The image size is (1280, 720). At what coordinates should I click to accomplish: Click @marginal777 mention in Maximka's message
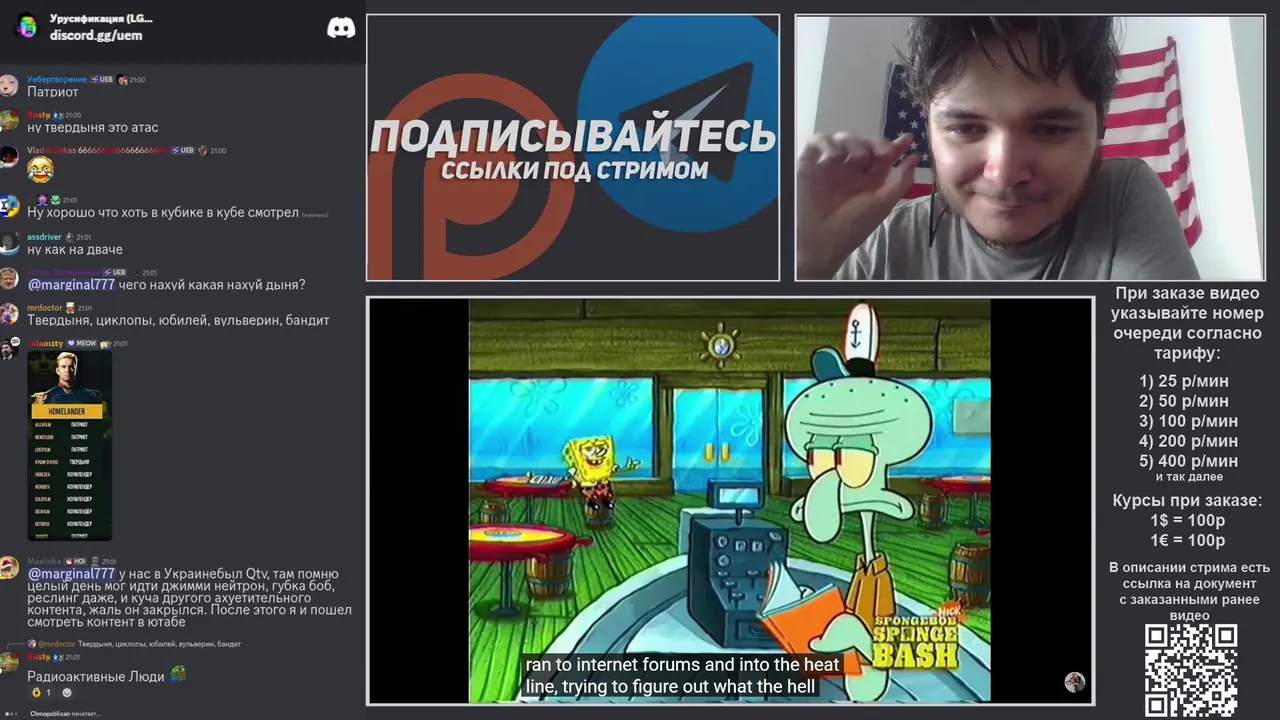coord(71,574)
